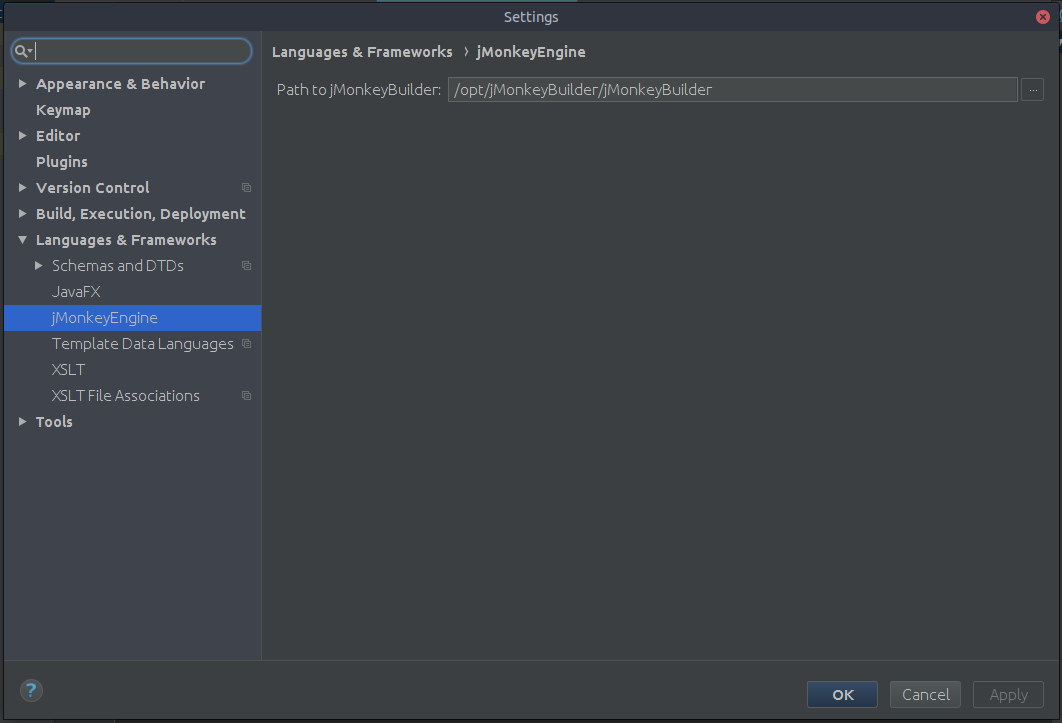The image size is (1062, 723).
Task: Click the 'Path to jMonkeyBuilder:' label
Action: tap(358, 90)
